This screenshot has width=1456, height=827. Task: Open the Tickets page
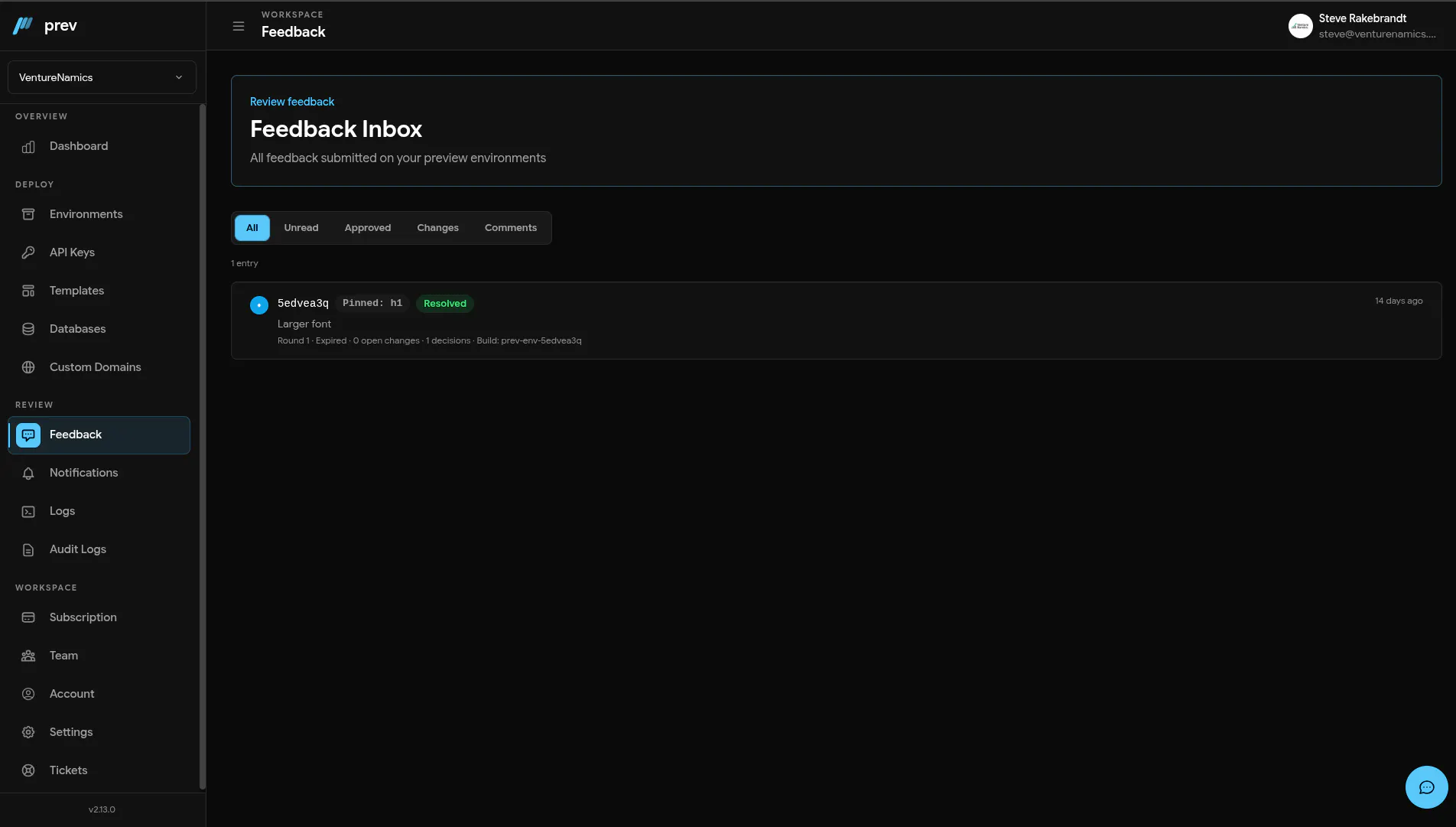pyautogui.click(x=99, y=770)
